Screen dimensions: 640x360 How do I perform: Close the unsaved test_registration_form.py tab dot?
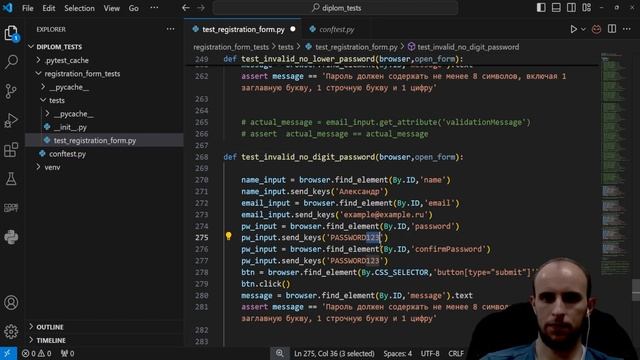pos(293,29)
